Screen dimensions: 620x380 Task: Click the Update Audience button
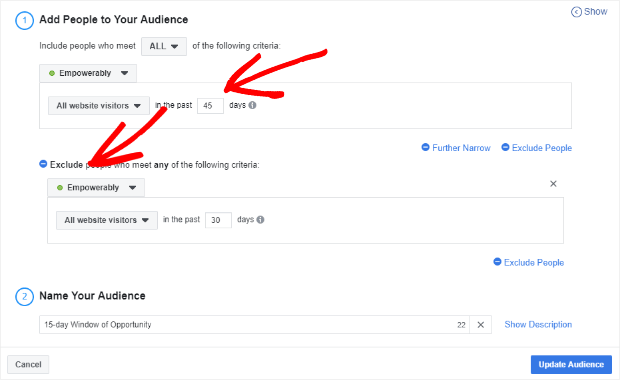click(x=571, y=364)
